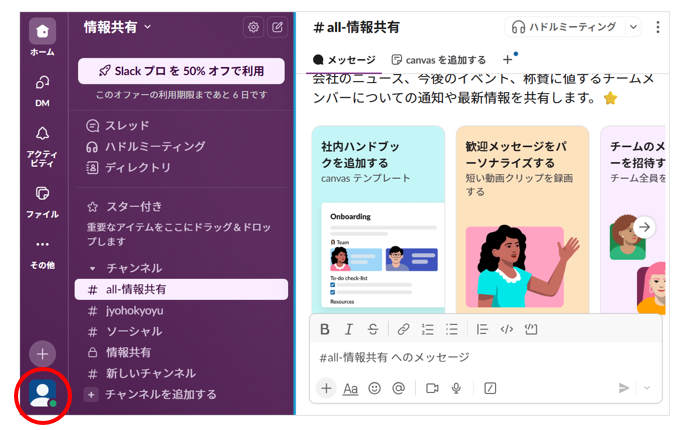Open ハドルミーティング in the sidebar list
This screenshot has height=430, width=680.
pyautogui.click(x=145, y=147)
